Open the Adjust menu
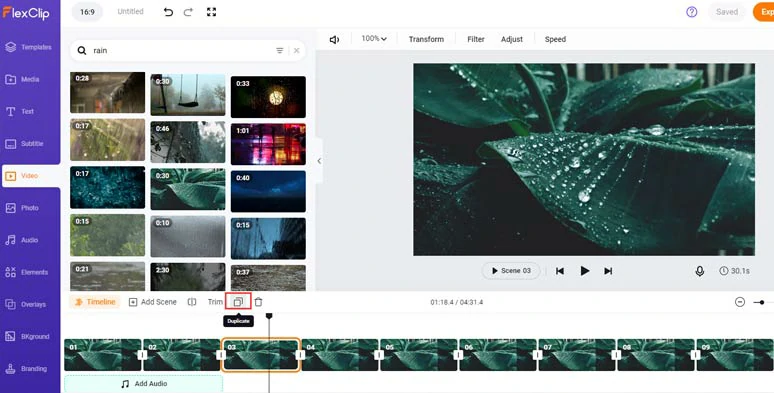Viewport: 774px width, 393px height. pyautogui.click(x=511, y=39)
